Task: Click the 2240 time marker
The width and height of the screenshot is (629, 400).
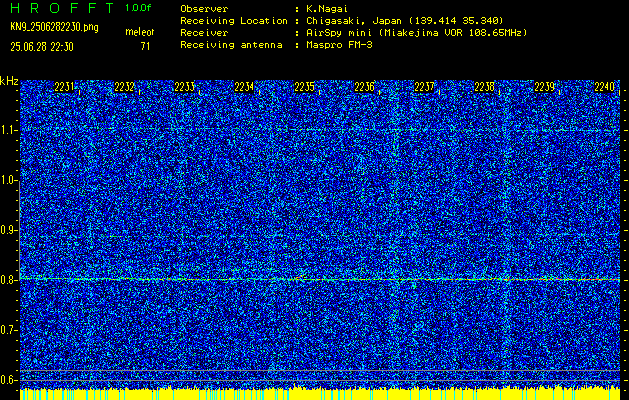Action: [605, 87]
